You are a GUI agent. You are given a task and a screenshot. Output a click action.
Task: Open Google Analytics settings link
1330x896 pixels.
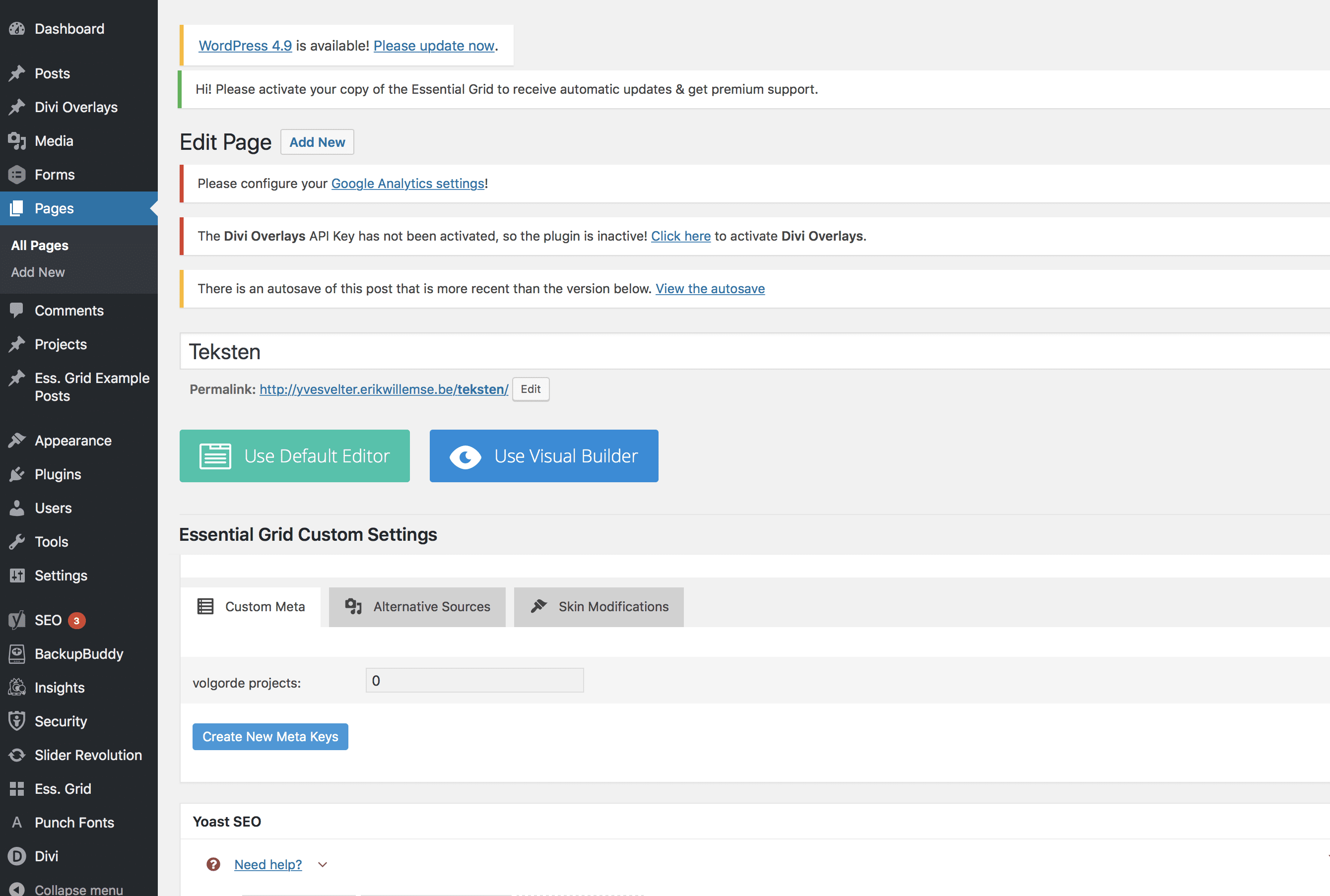click(408, 184)
